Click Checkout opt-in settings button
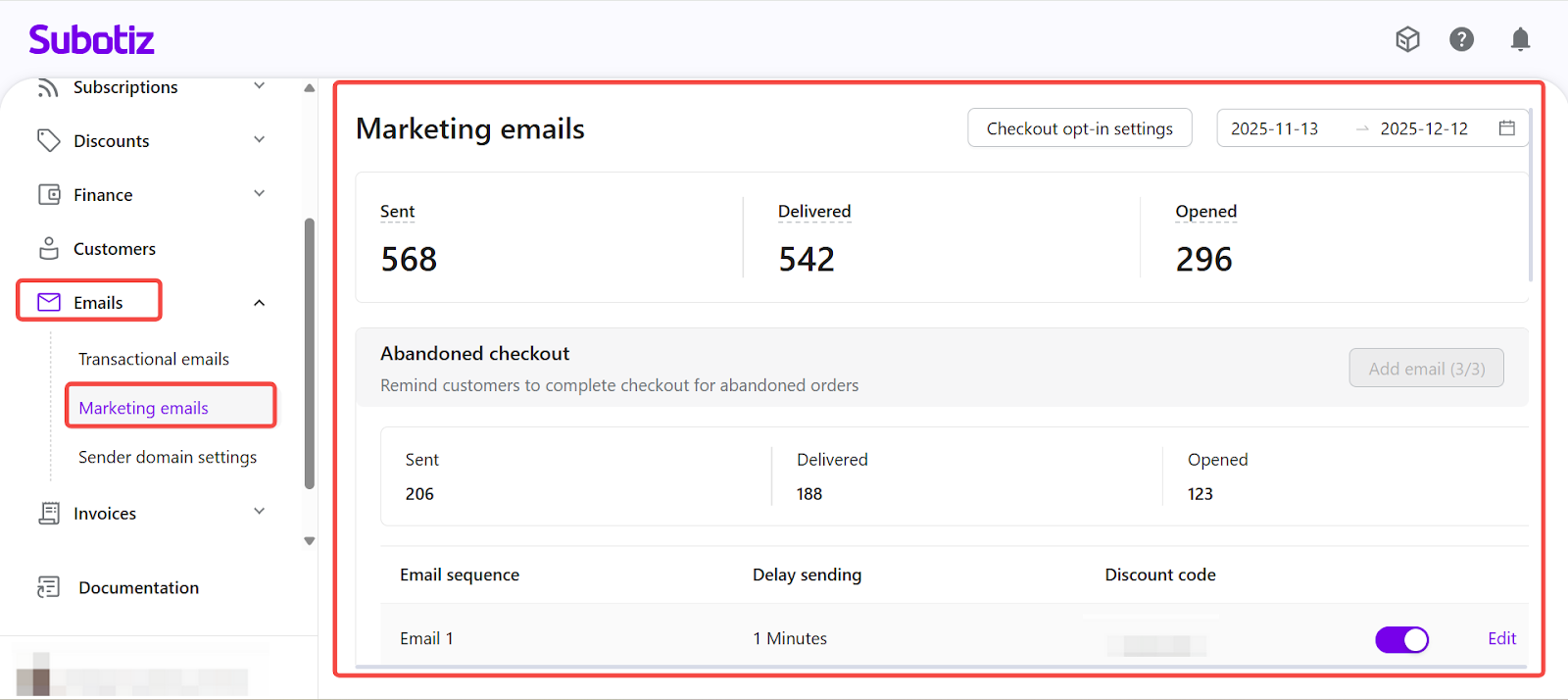The width and height of the screenshot is (1568, 700). click(1079, 128)
